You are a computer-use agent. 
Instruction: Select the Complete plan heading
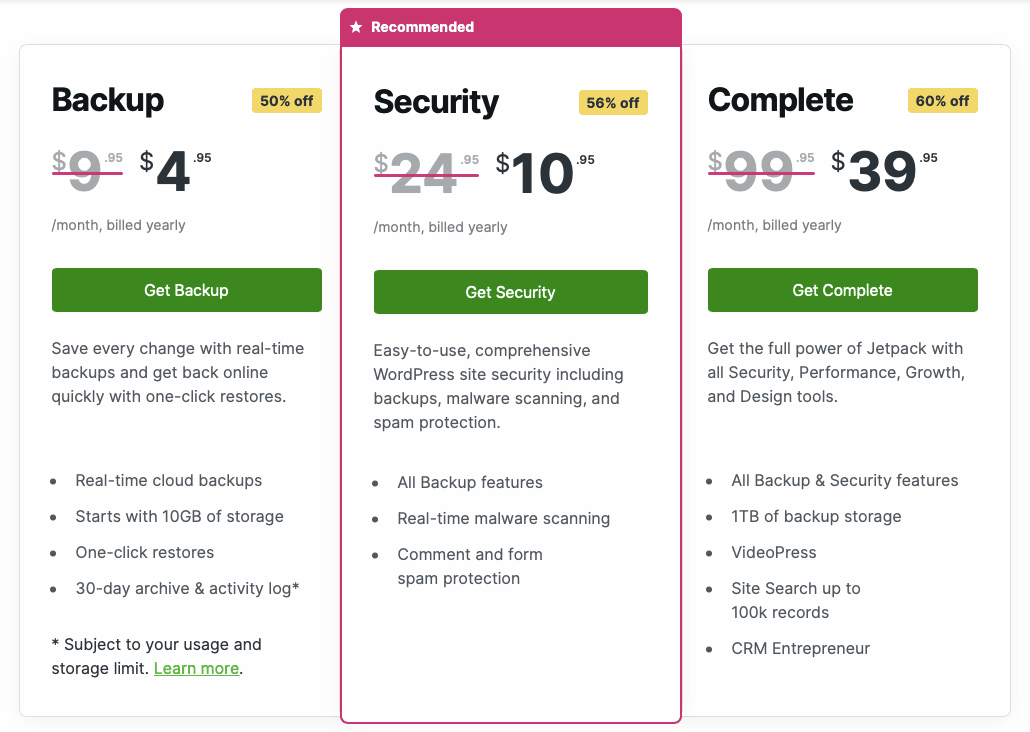pyautogui.click(x=780, y=100)
